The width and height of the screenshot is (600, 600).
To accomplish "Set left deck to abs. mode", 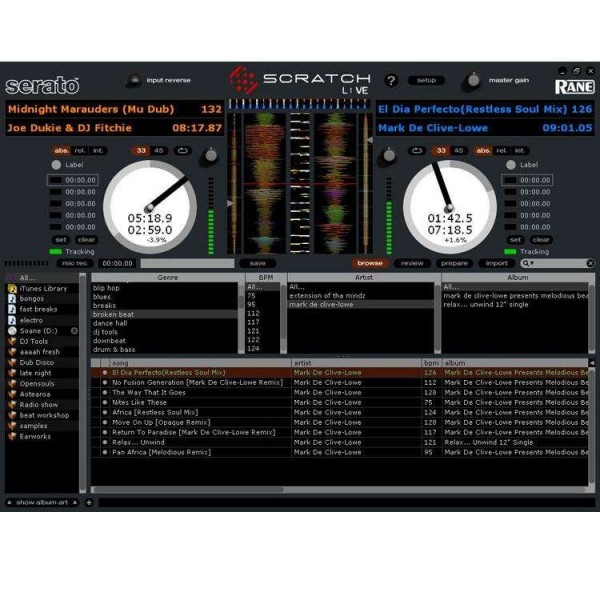I will [62, 151].
